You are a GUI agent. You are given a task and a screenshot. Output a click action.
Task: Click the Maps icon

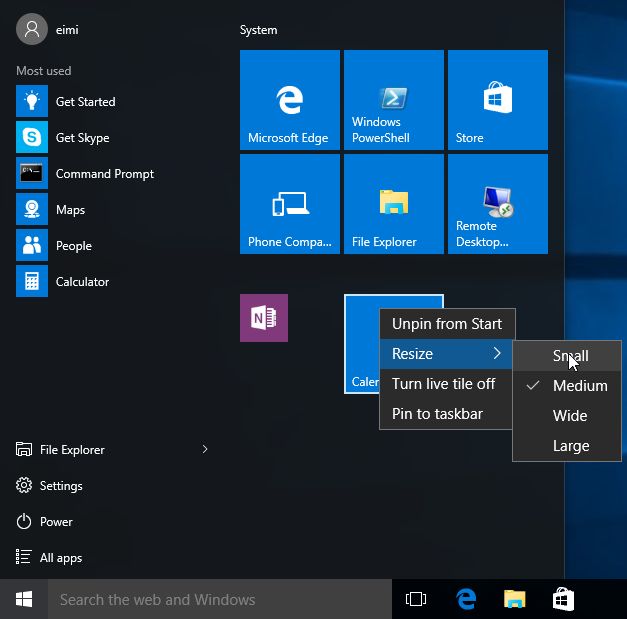[32, 209]
